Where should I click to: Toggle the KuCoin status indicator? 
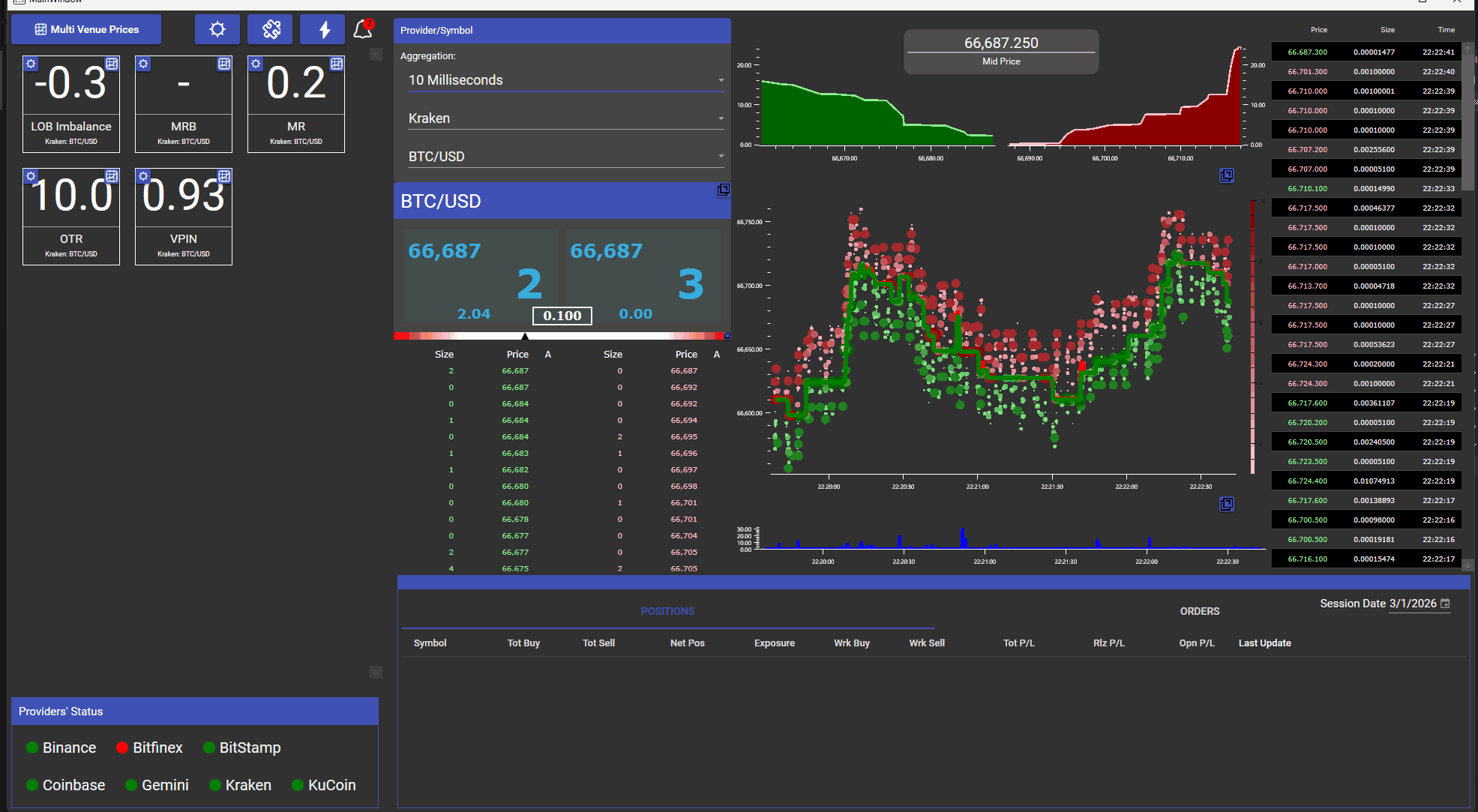296,785
